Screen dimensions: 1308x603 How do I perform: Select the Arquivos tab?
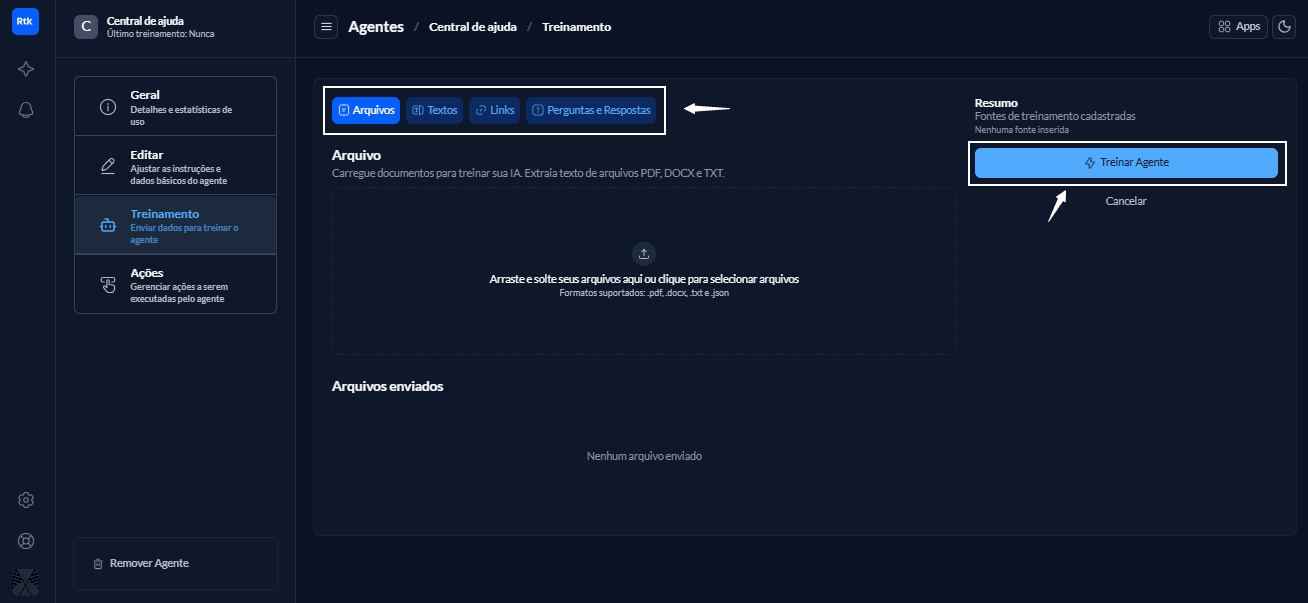click(366, 110)
